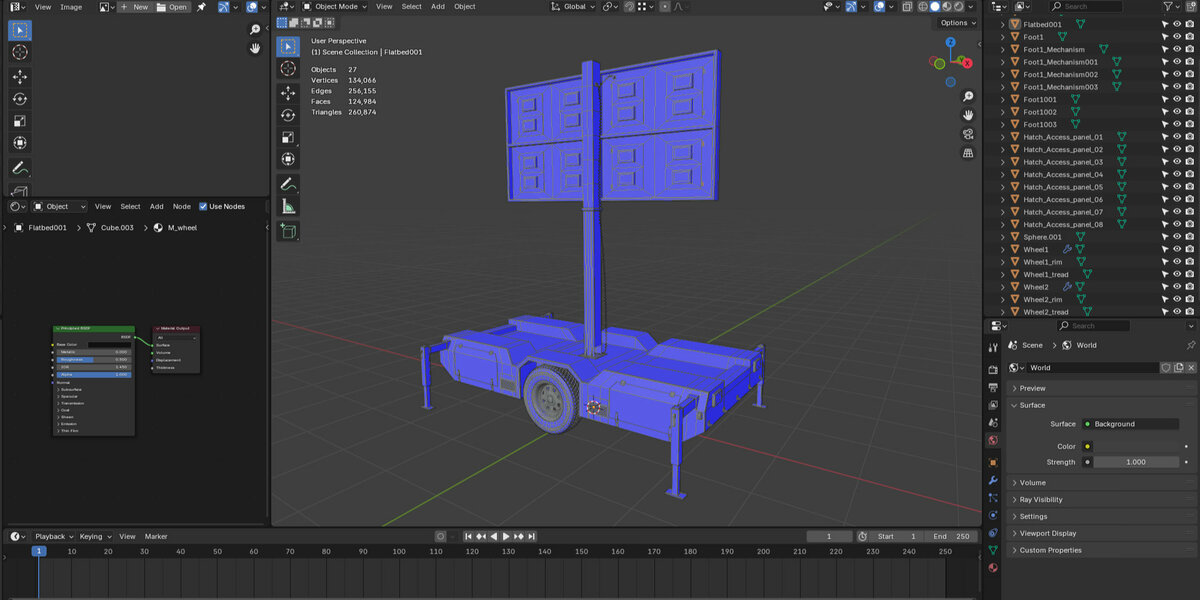
Task: Activate Select Box tool in image editor
Action: 20,30
